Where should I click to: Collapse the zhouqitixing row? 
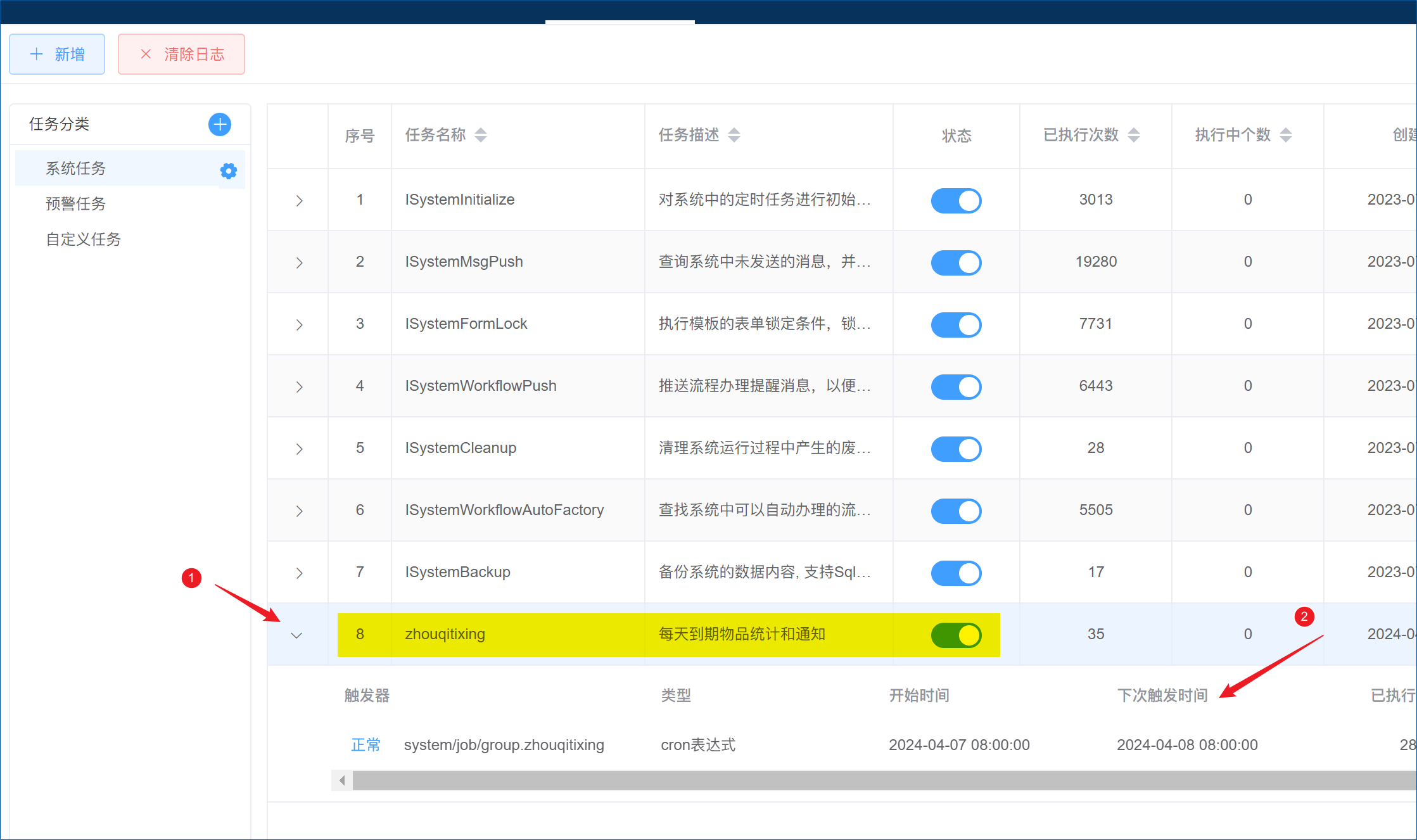pyautogui.click(x=296, y=635)
